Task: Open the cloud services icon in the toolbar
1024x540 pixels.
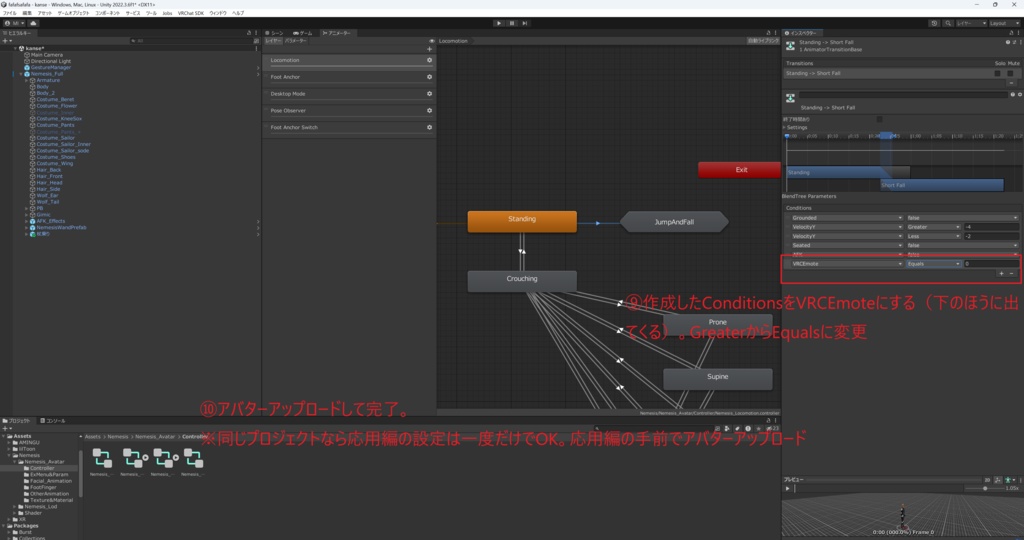Action: pyautogui.click(x=33, y=23)
